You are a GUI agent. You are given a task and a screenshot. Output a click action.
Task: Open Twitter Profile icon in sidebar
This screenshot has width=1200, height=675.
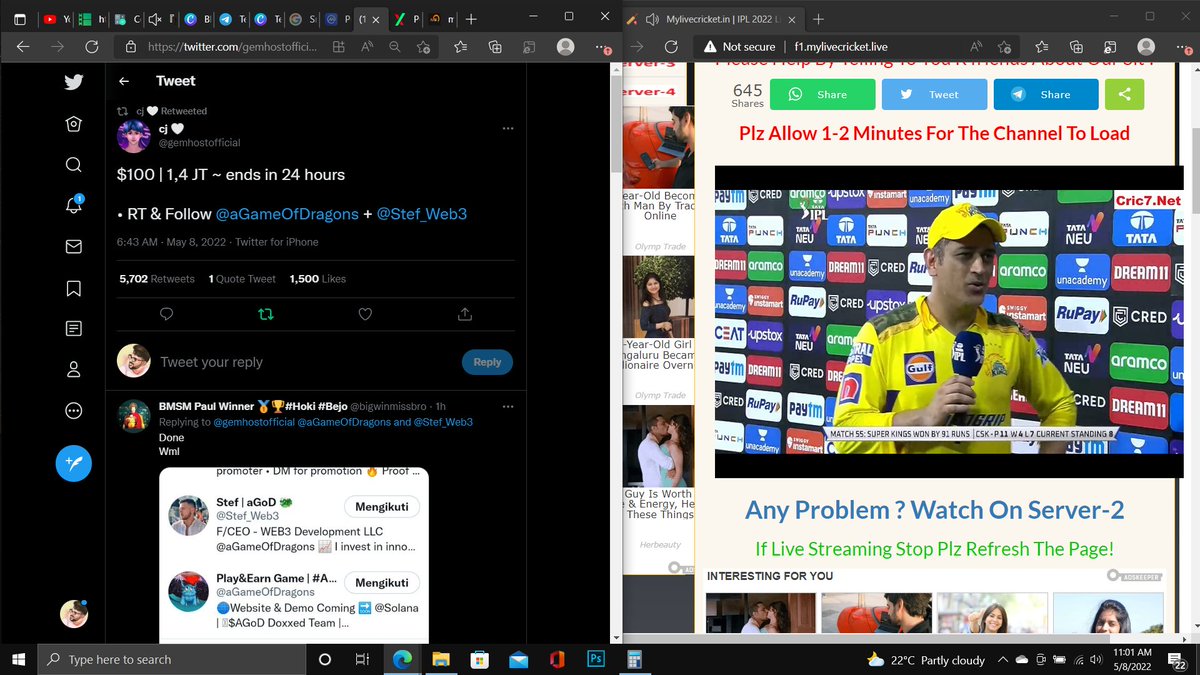(x=73, y=369)
